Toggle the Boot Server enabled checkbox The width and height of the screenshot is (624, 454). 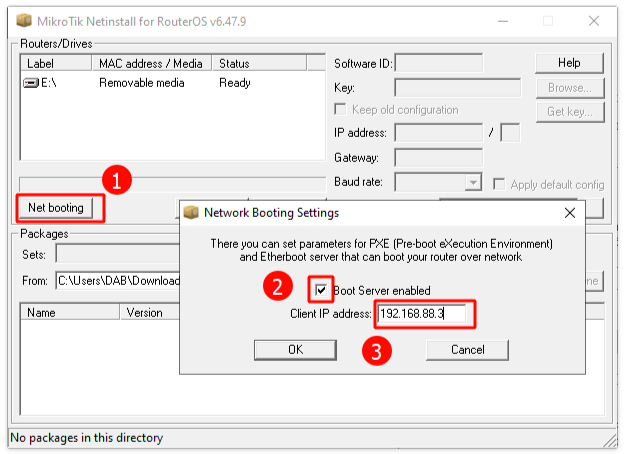coord(321,290)
